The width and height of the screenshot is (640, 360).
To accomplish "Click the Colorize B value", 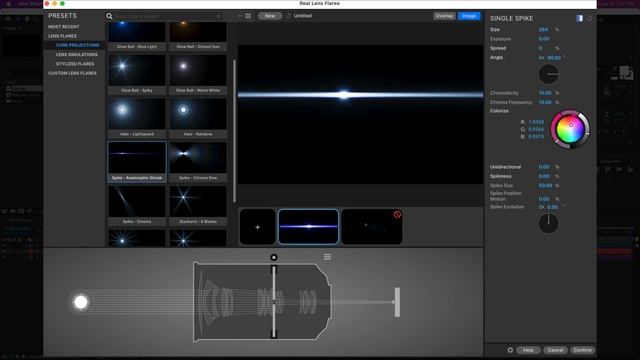I will click(536, 137).
